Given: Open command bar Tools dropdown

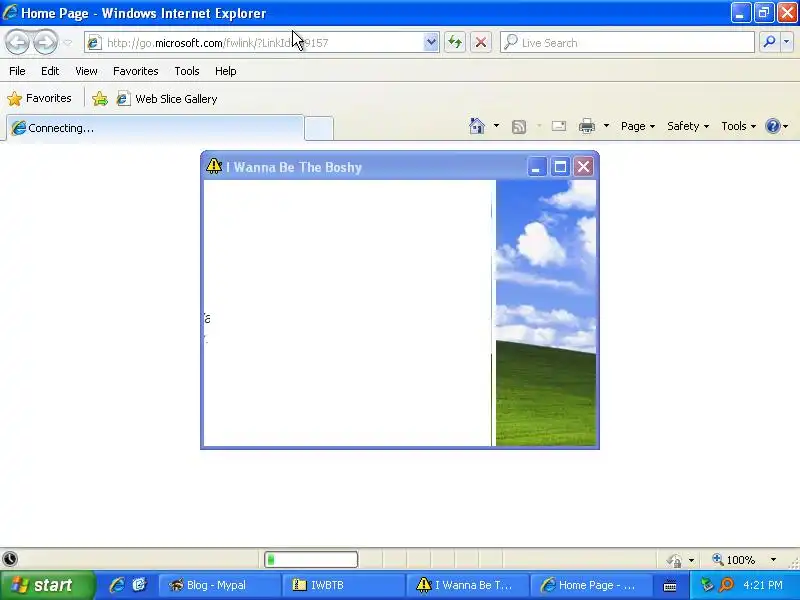Looking at the screenshot, I should (x=738, y=126).
